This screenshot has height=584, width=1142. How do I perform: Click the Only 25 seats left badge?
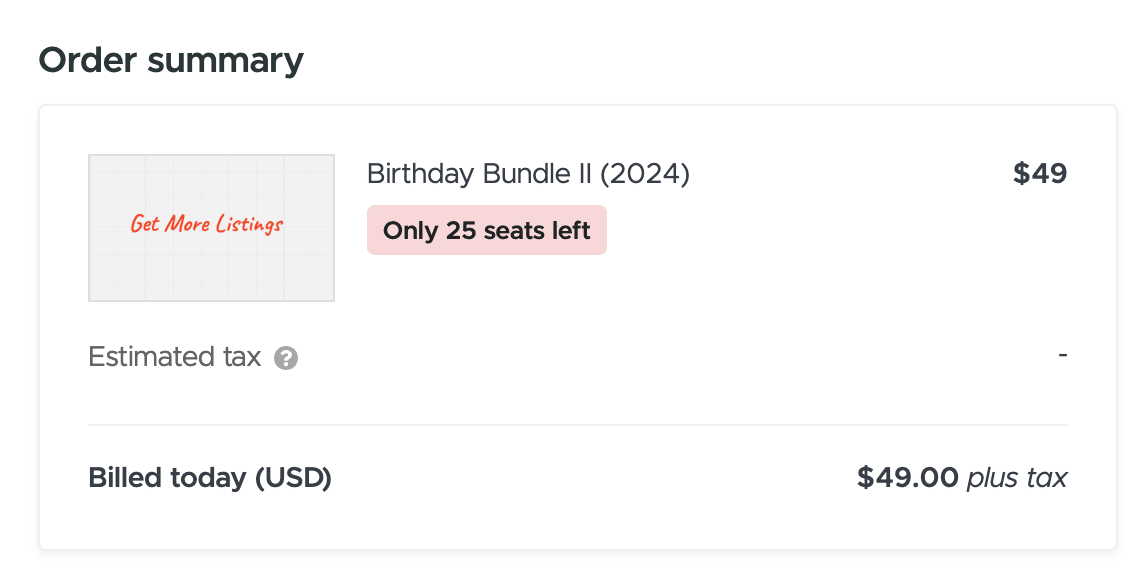tap(487, 230)
